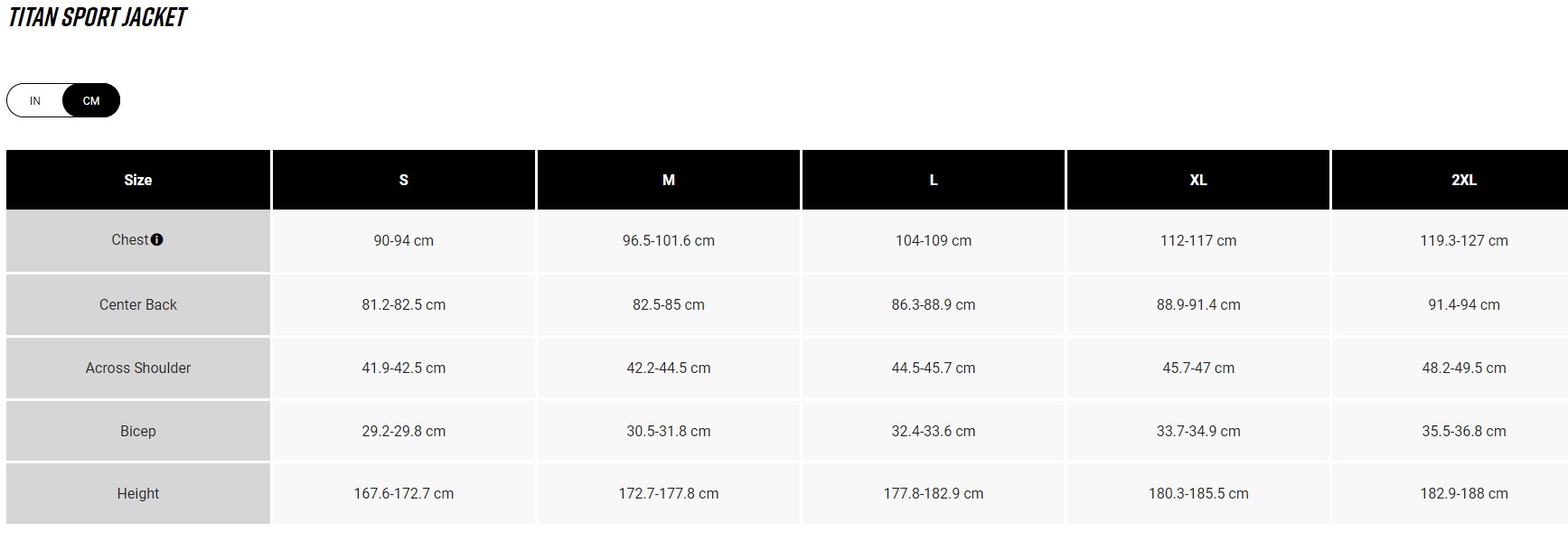1568x541 pixels.
Task: Click the 2XL size column header
Action: point(1463,180)
